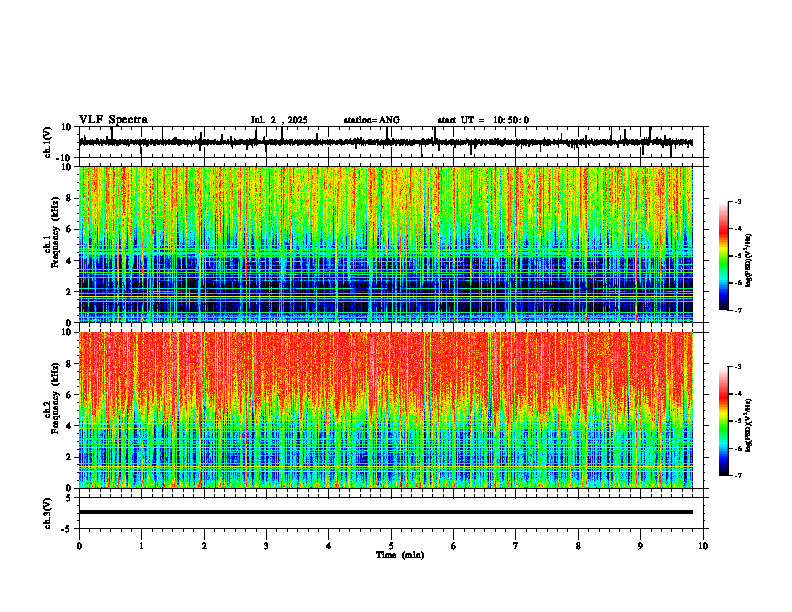Click the "5" tick on ch.3(V) axis
This screenshot has height=612, width=792.
(x=70, y=497)
